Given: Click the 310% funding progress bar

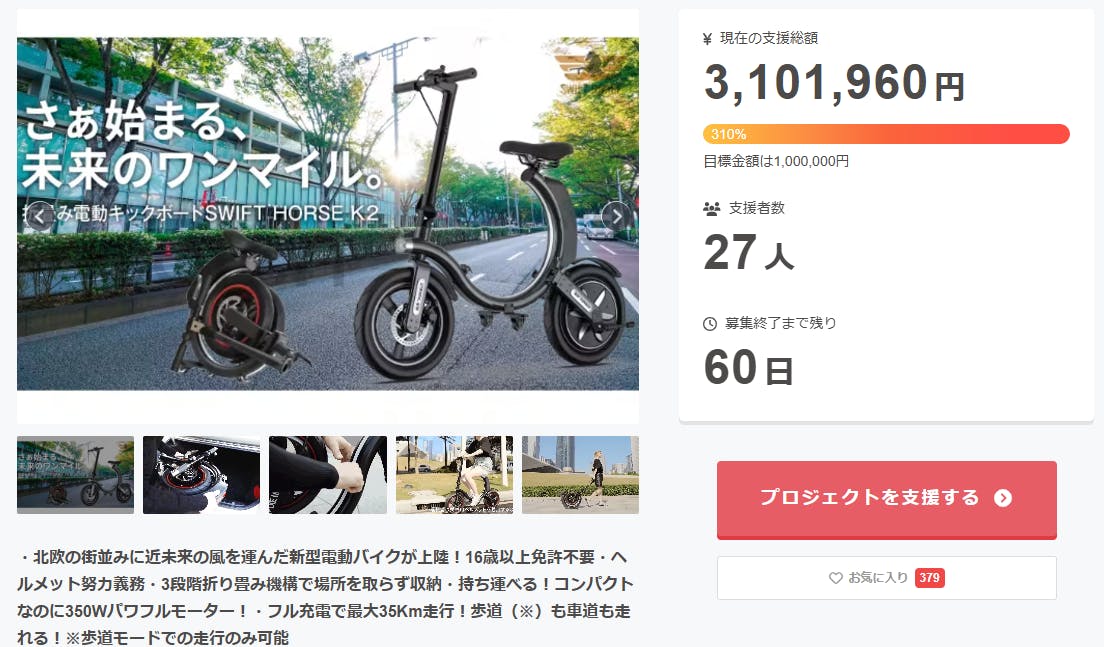Looking at the screenshot, I should click(x=886, y=134).
